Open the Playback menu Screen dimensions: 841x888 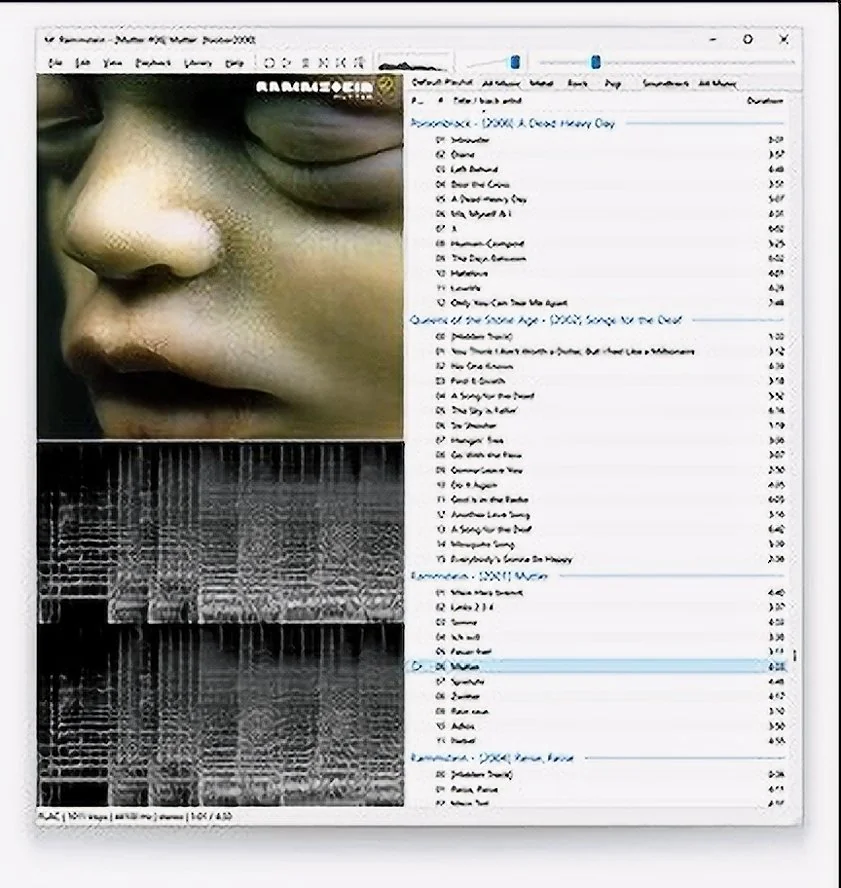(x=153, y=63)
